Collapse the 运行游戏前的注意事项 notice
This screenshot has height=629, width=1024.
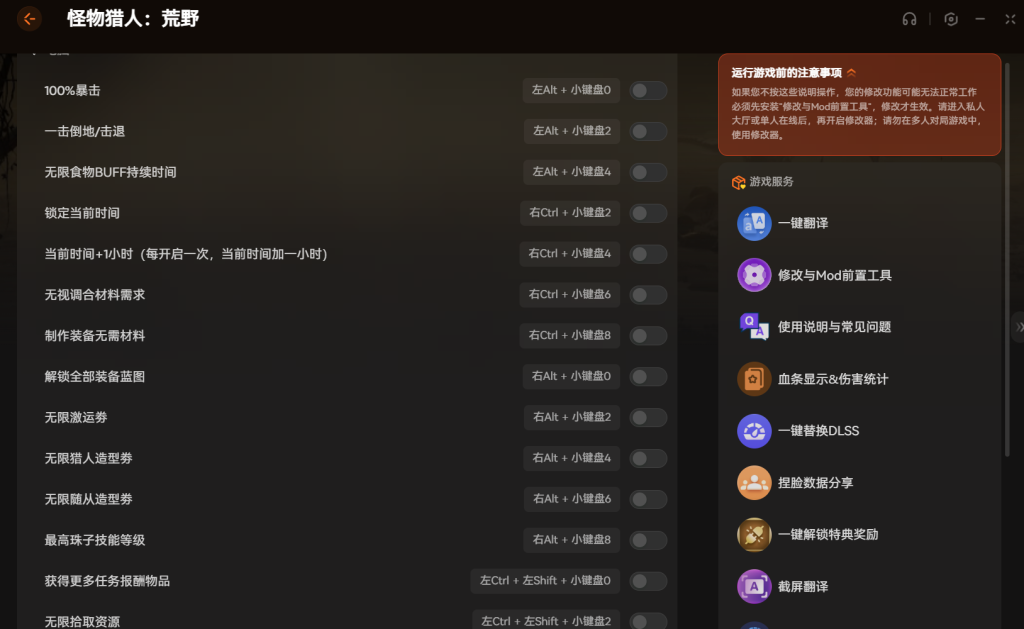852,73
